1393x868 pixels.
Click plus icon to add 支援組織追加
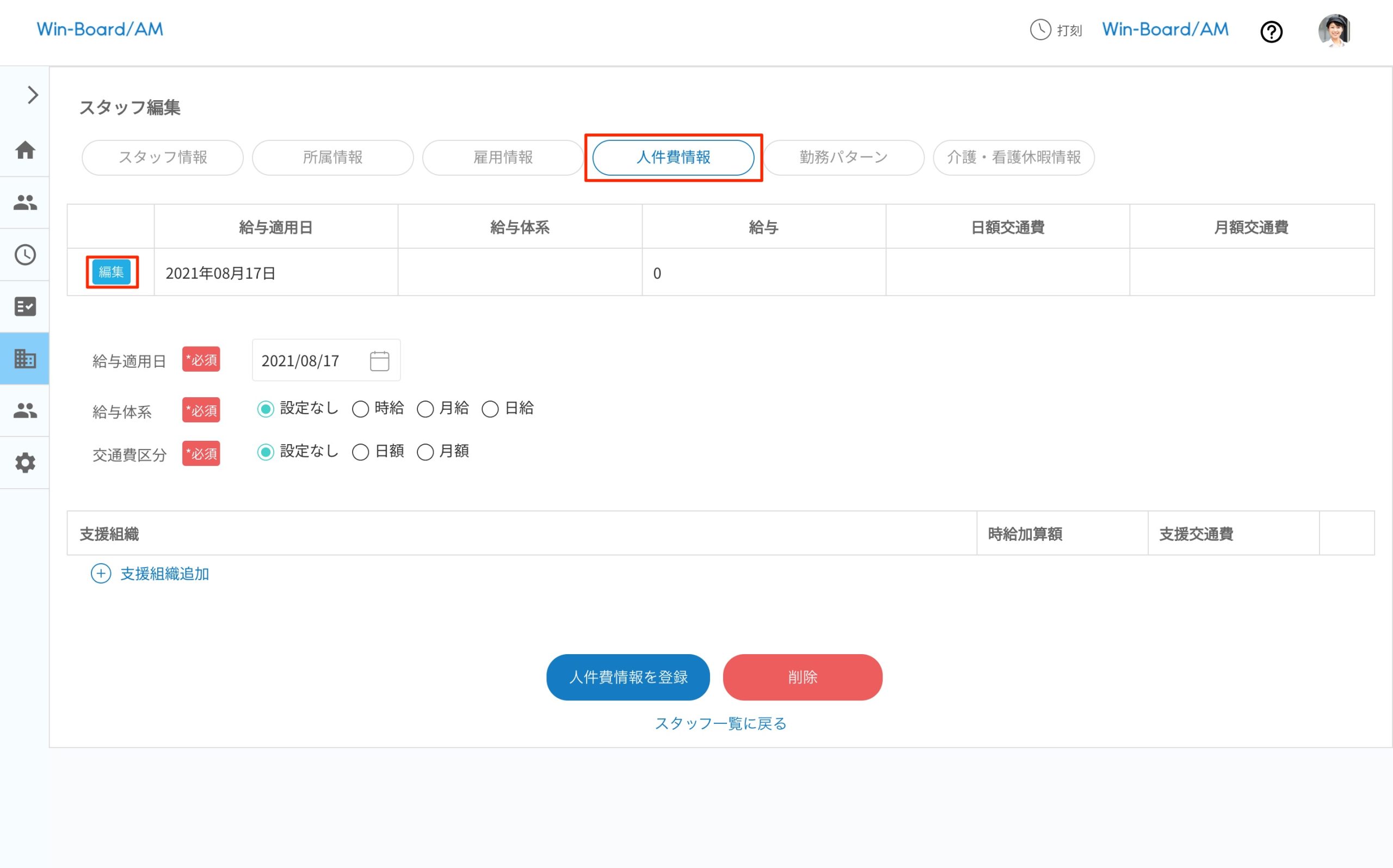pyautogui.click(x=101, y=574)
